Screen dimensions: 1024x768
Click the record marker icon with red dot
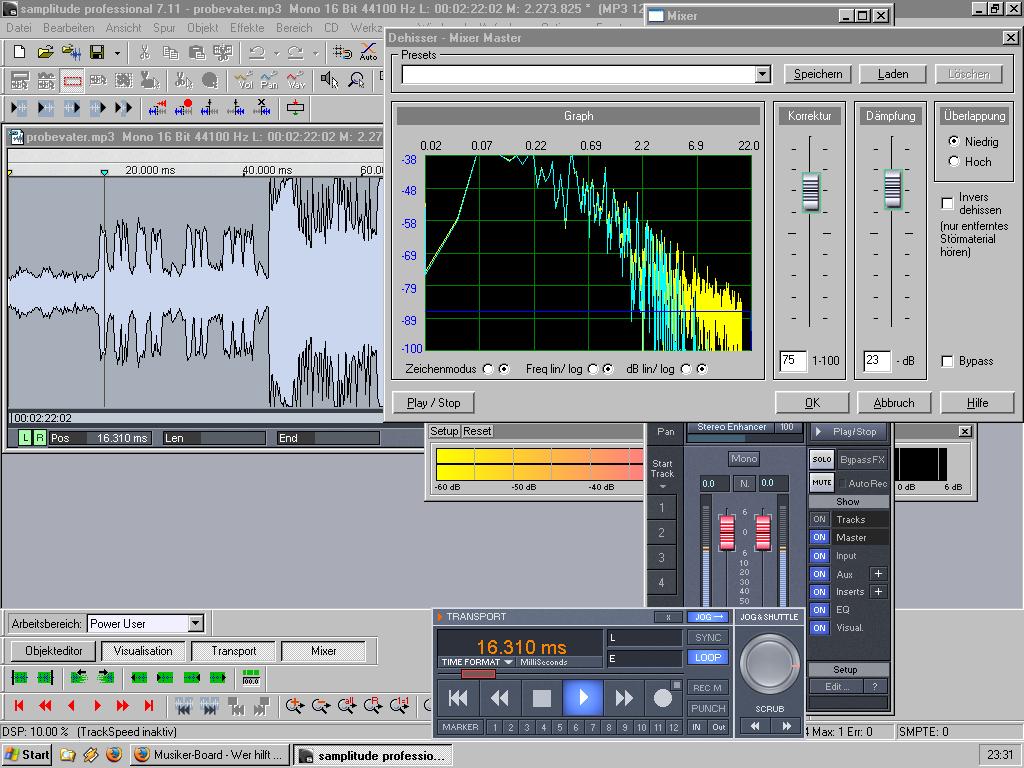[x=184, y=108]
